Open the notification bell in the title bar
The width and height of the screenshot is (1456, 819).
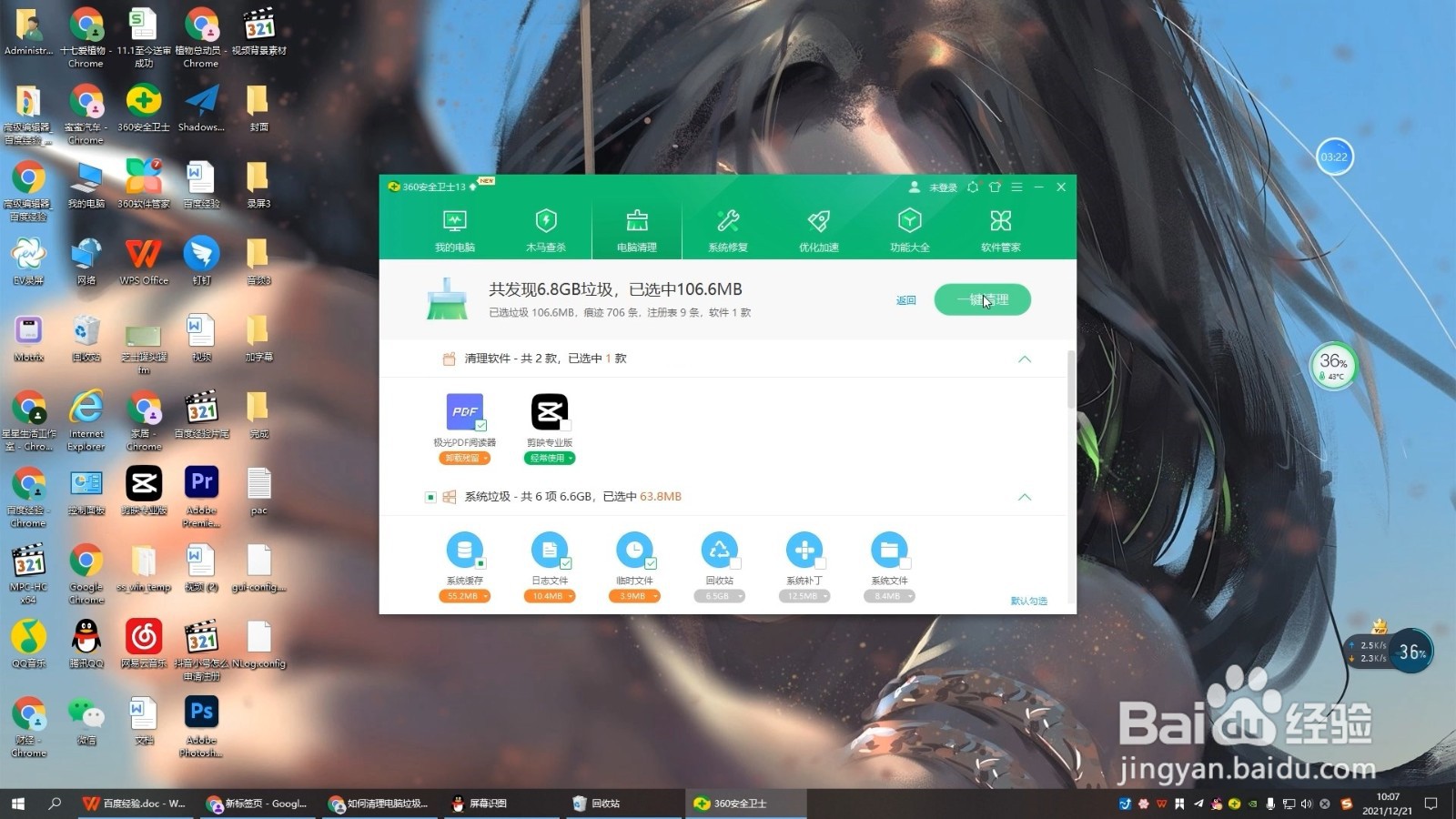pyautogui.click(x=972, y=187)
